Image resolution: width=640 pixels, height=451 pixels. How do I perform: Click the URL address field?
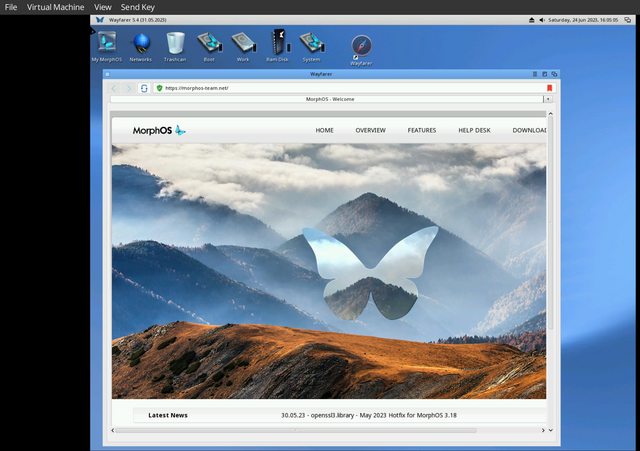[353, 88]
